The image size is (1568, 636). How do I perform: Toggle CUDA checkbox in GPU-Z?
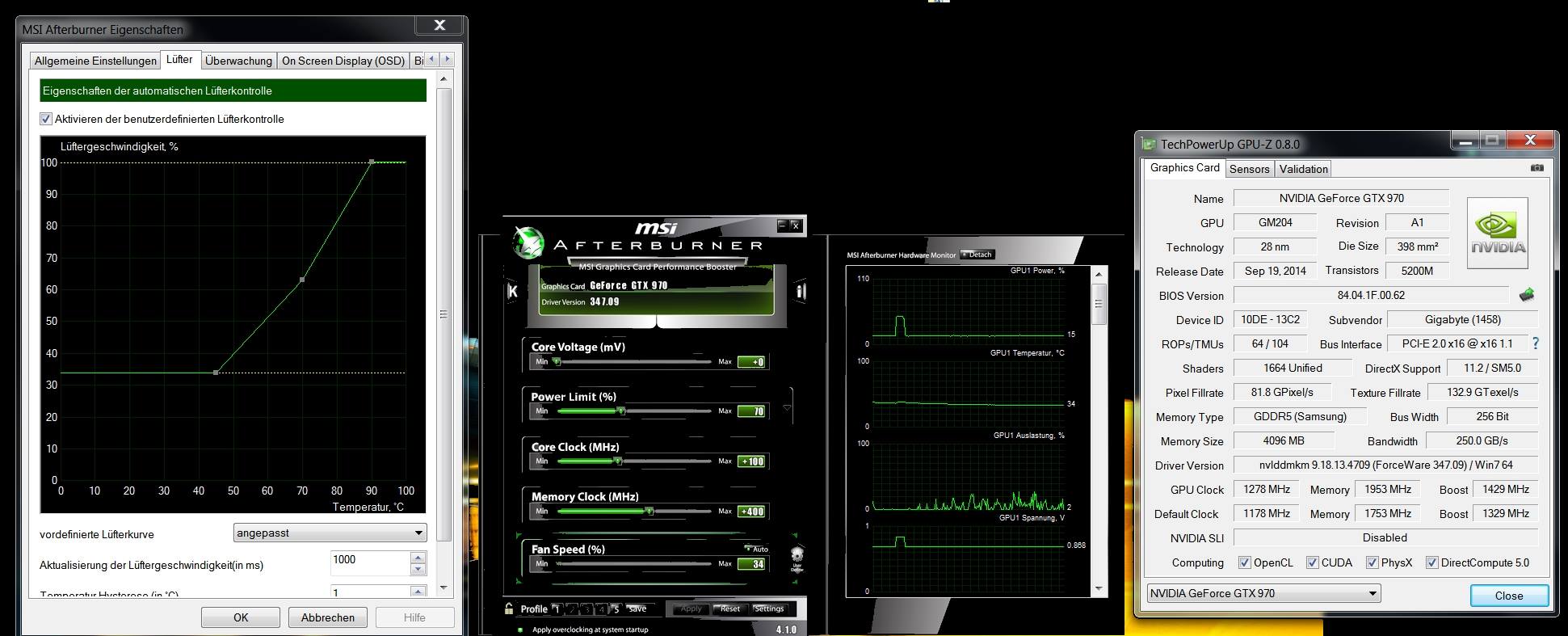click(x=1312, y=562)
